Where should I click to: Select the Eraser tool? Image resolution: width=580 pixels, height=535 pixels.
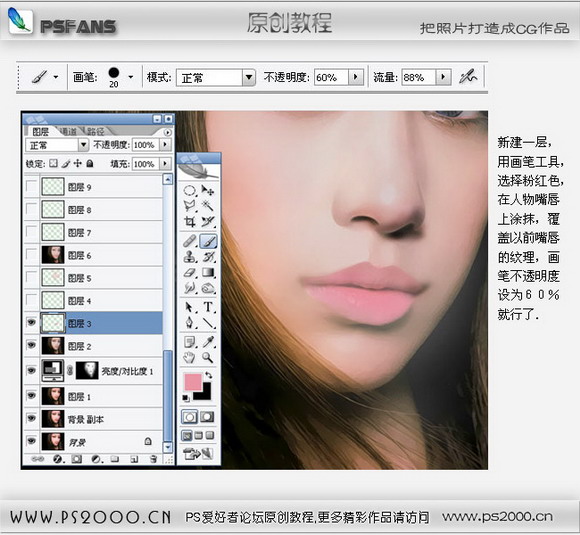point(190,273)
